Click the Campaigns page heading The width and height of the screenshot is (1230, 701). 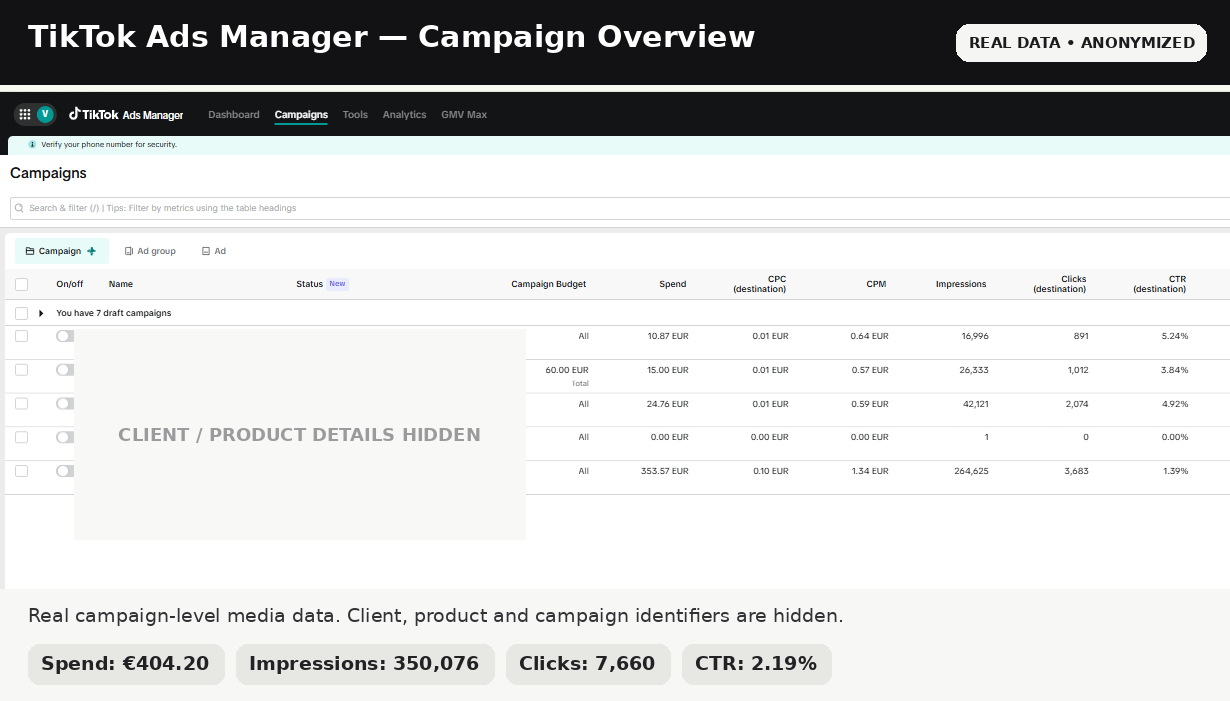click(x=48, y=173)
